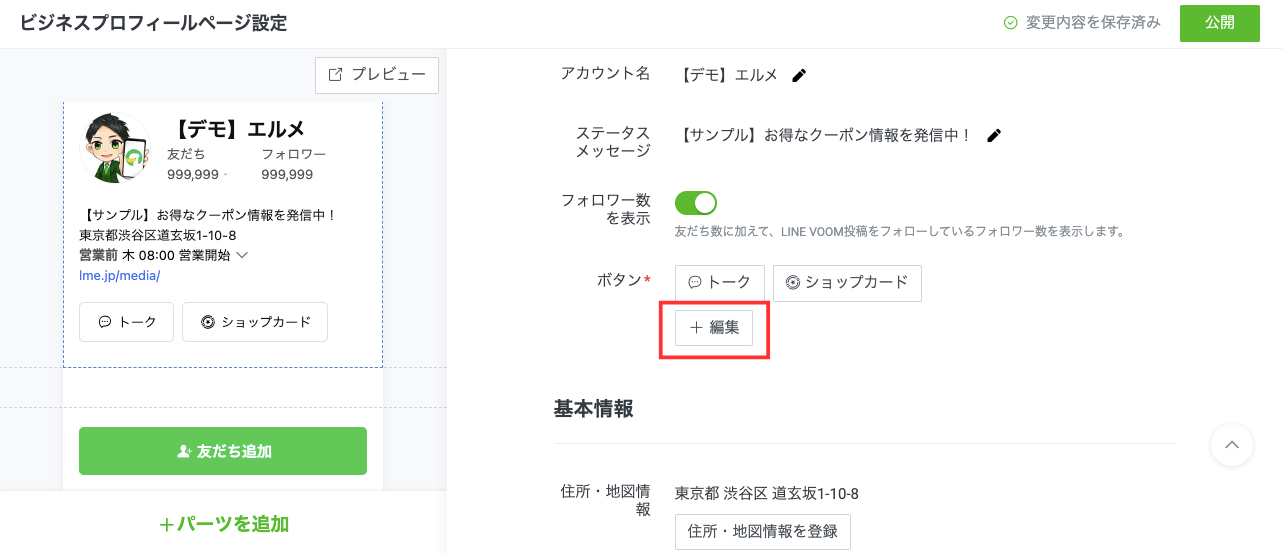Click the profile avatar image in the preview

tap(115, 149)
